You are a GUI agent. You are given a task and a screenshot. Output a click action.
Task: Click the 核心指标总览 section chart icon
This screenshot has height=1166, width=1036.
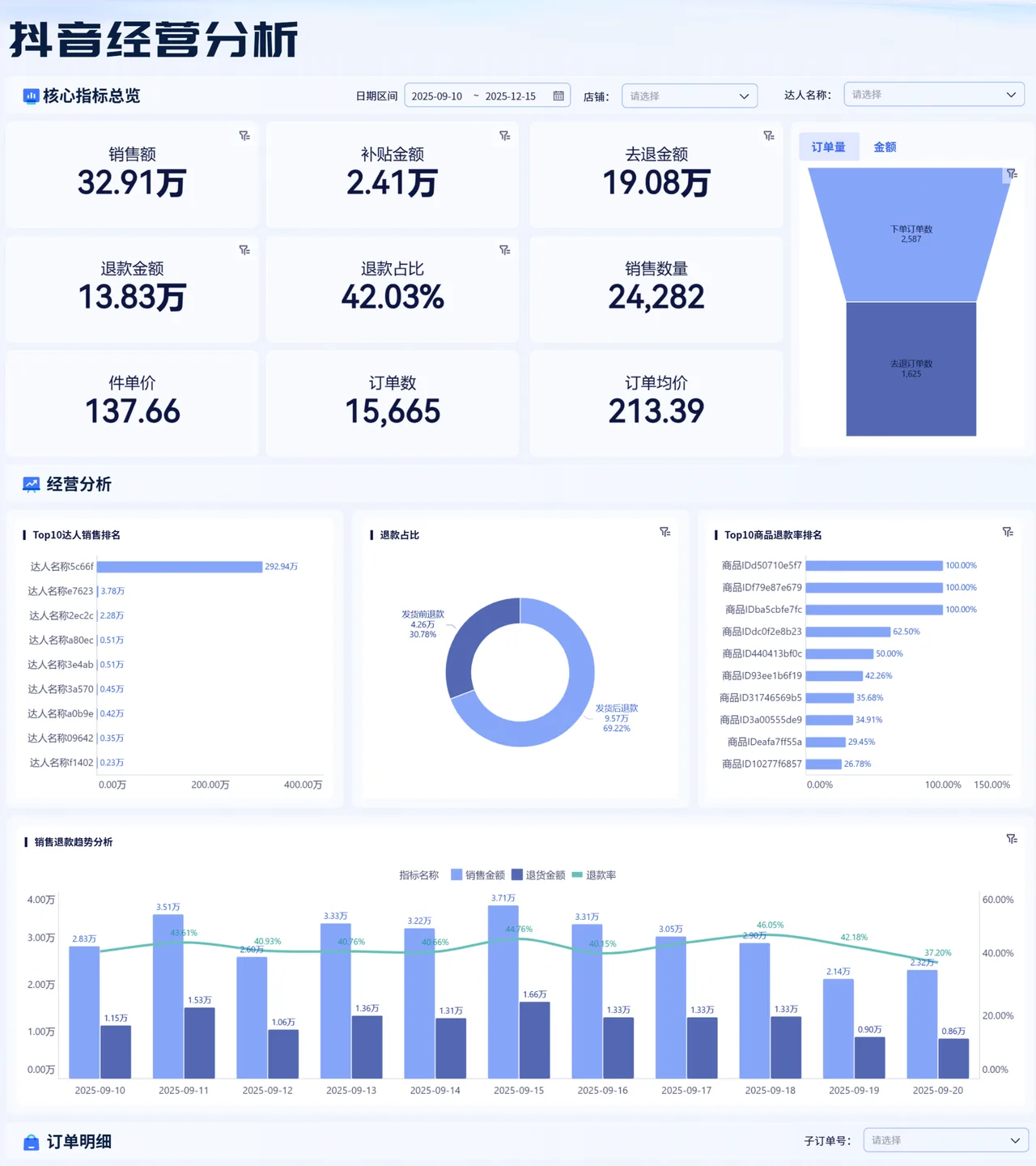click(31, 96)
